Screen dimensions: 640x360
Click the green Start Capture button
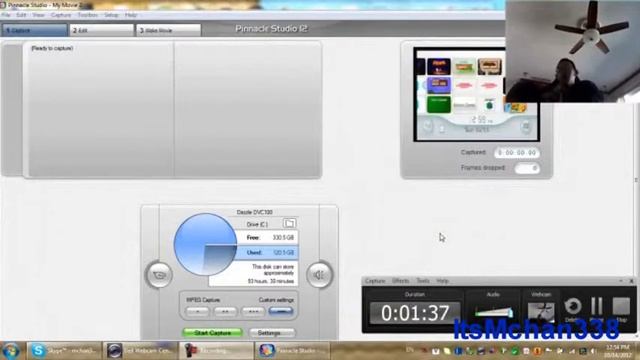pos(213,333)
